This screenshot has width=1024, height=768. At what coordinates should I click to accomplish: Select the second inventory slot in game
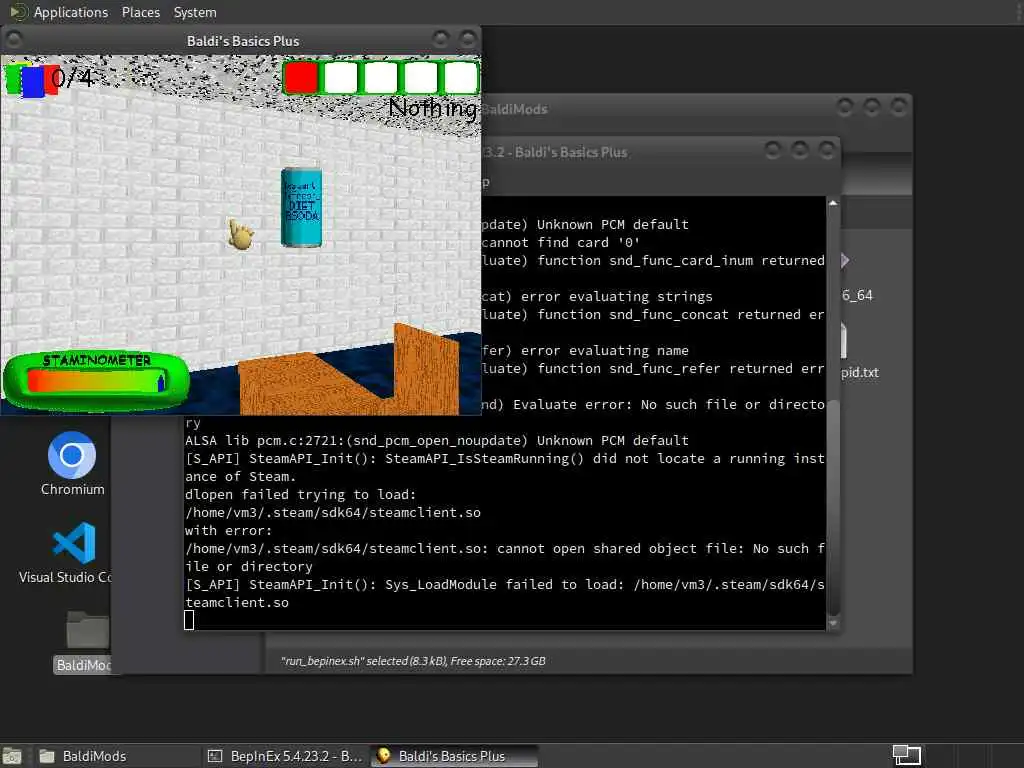click(341, 78)
